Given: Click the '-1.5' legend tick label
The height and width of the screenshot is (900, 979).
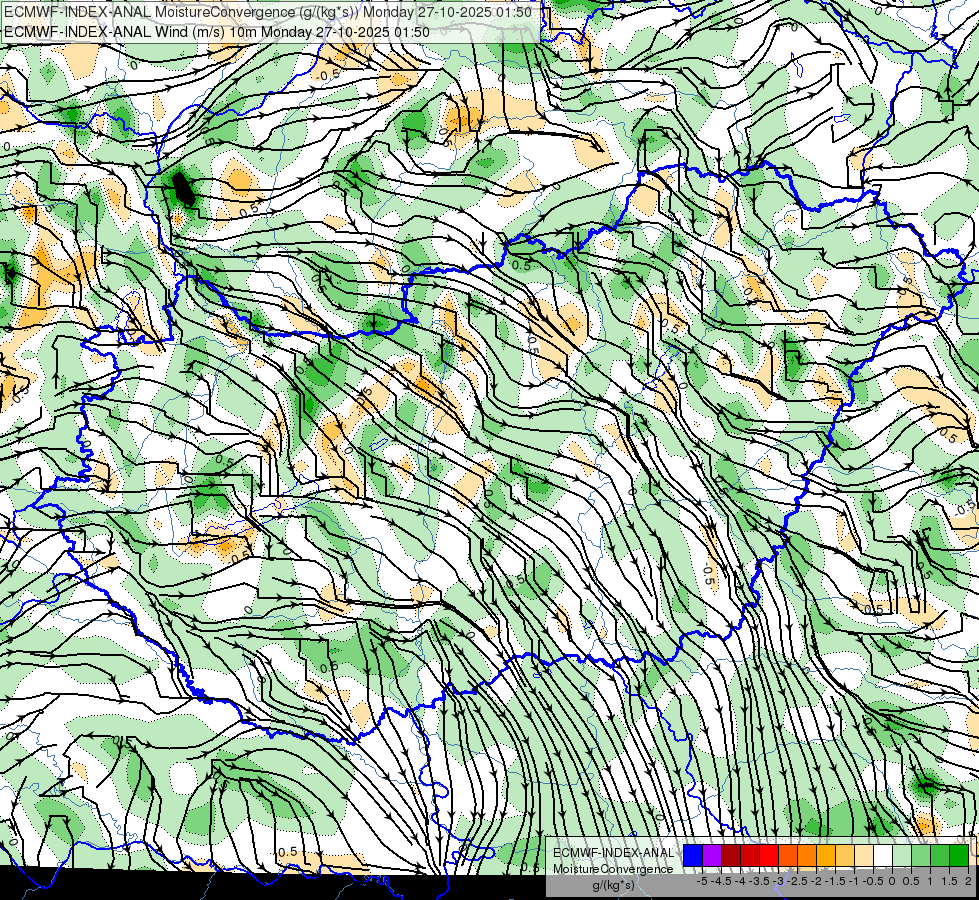Looking at the screenshot, I should (x=835, y=881).
